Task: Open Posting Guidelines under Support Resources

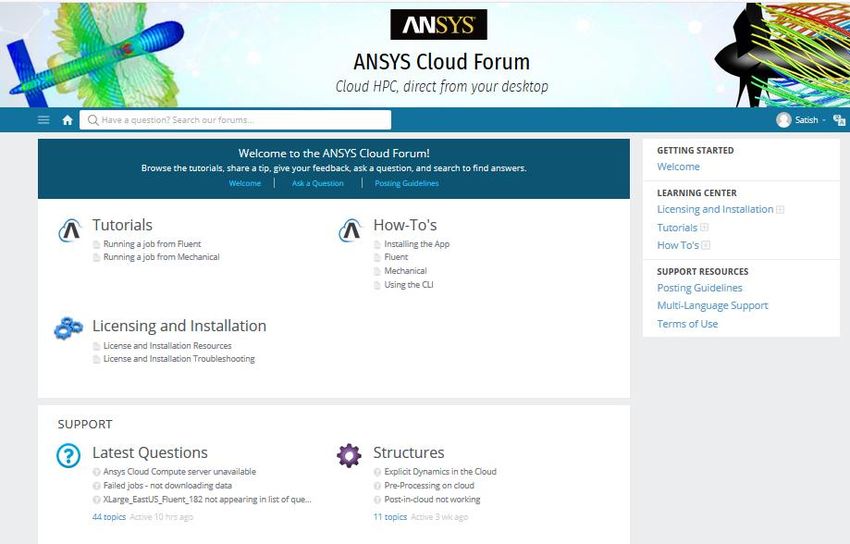Action: click(699, 288)
